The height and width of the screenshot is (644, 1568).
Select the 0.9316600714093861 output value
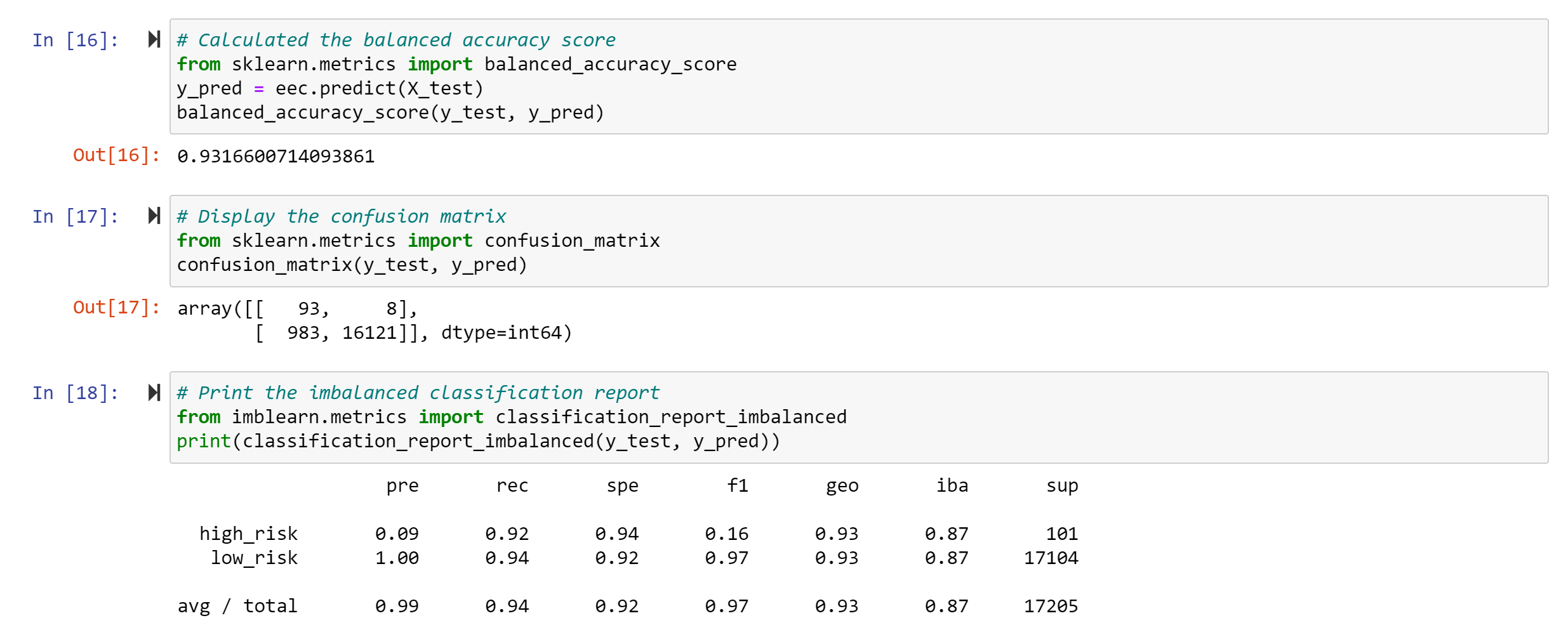pyautogui.click(x=276, y=155)
